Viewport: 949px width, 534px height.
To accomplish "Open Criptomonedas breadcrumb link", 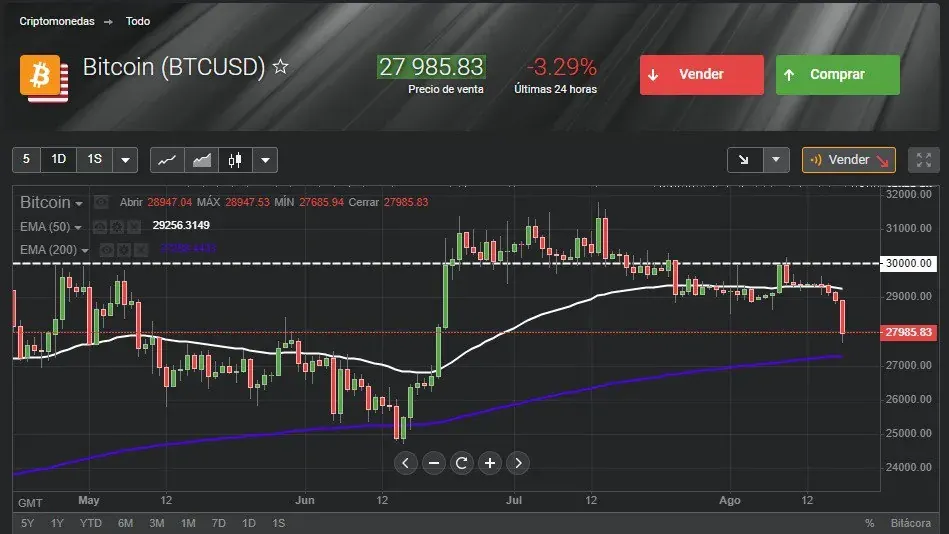I will coord(57,21).
